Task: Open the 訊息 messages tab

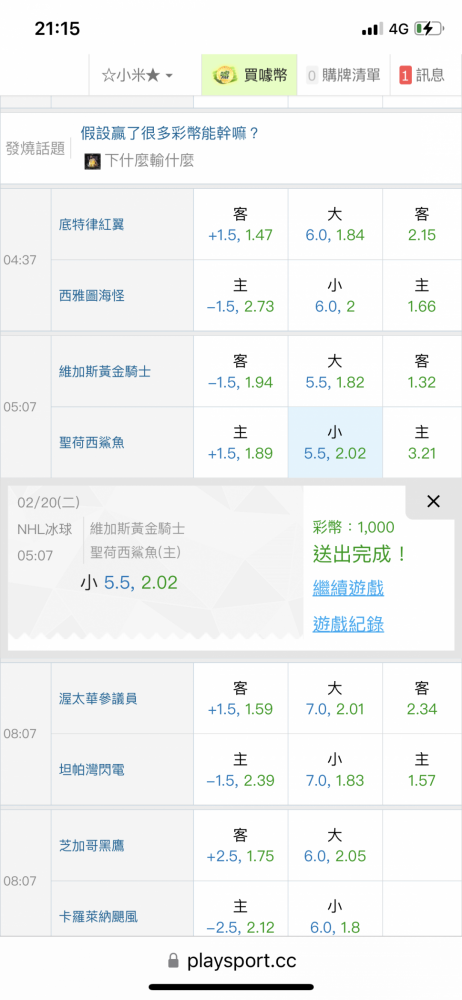Action: click(422, 75)
